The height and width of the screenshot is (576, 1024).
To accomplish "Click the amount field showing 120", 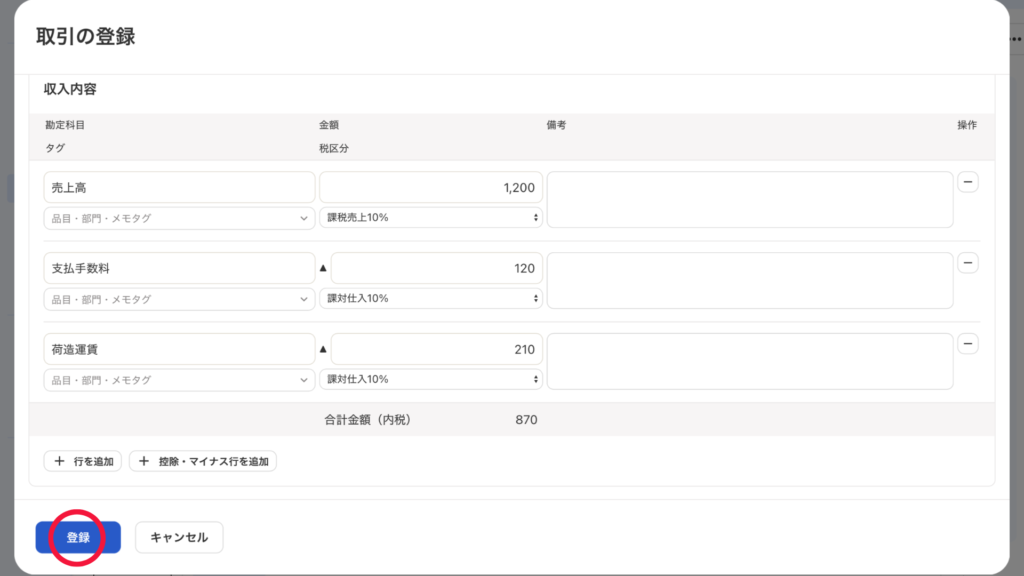I will [x=437, y=268].
